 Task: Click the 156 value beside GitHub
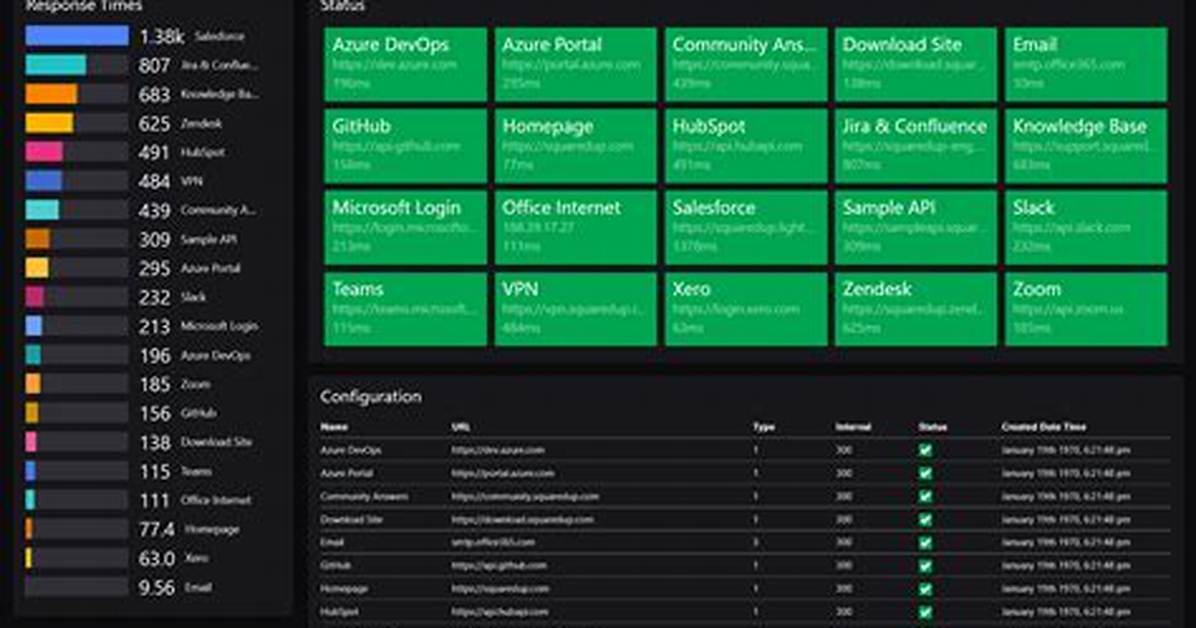click(x=155, y=413)
